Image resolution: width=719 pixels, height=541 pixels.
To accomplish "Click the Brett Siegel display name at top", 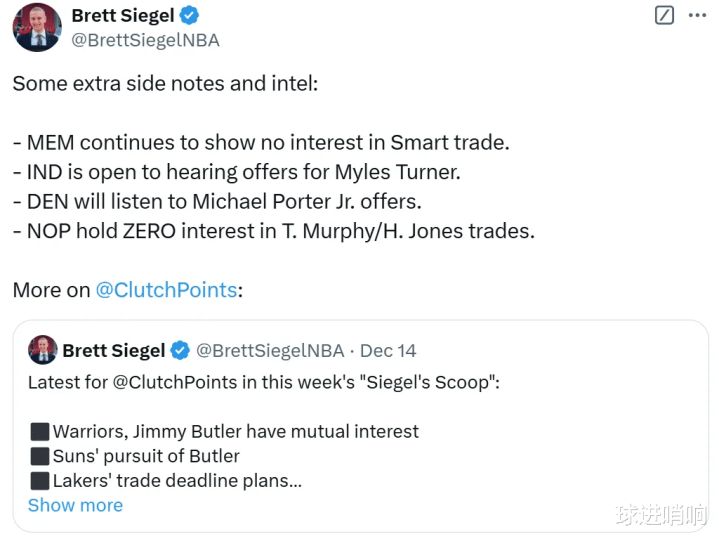I will tap(123, 16).
